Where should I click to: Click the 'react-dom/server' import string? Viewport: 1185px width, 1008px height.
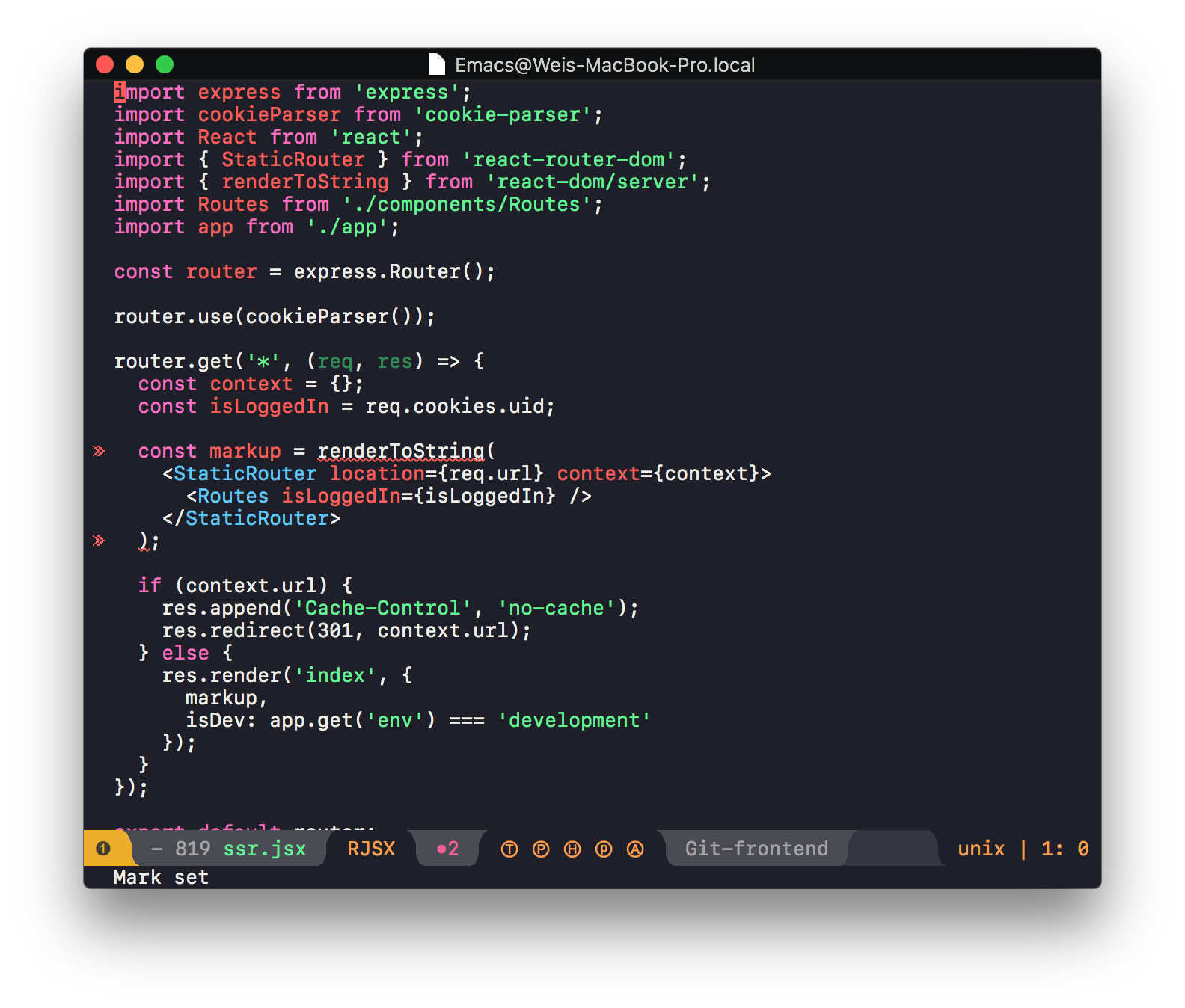tap(592, 182)
